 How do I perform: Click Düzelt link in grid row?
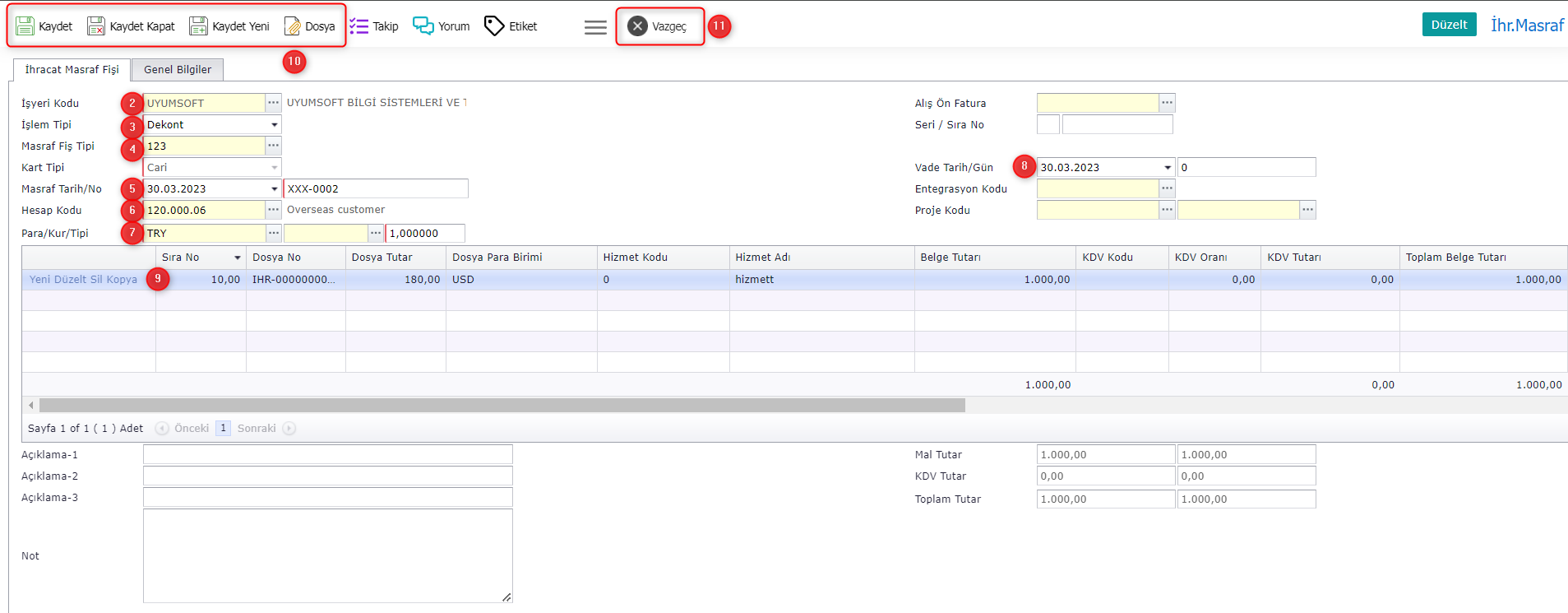tap(70, 280)
